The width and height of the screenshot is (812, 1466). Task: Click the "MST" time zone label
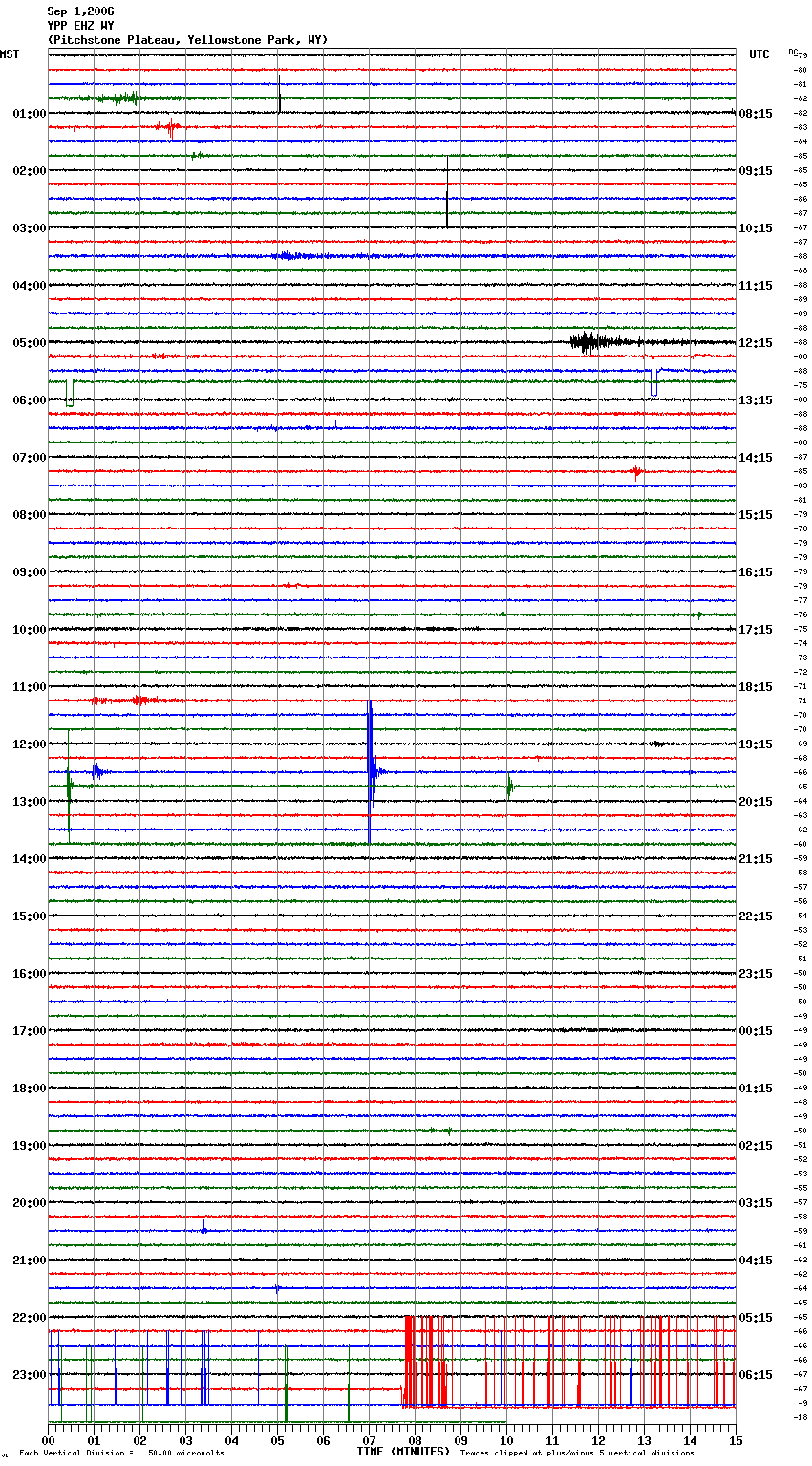pos(10,54)
